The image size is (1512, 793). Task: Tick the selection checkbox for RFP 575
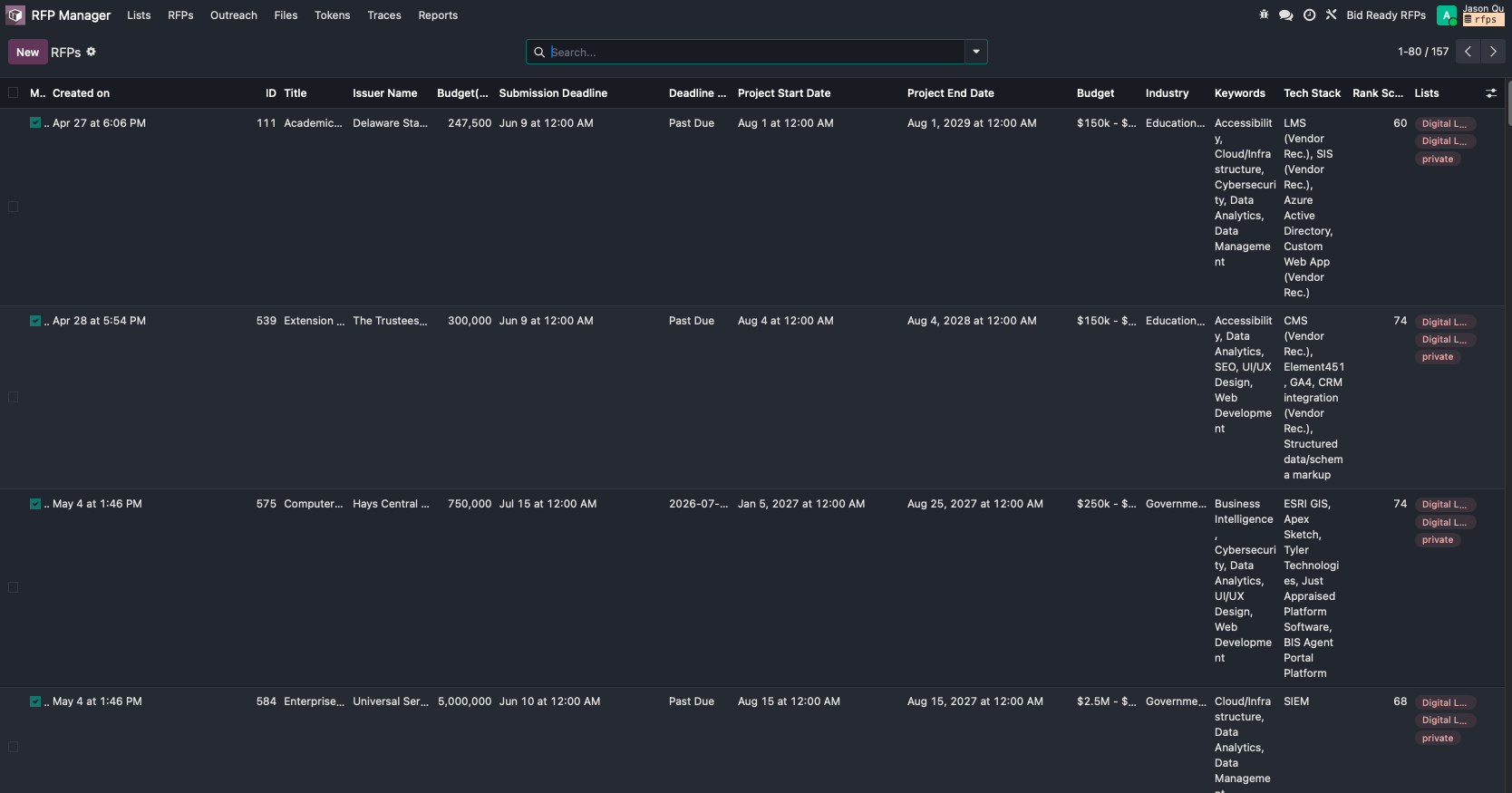pos(13,587)
